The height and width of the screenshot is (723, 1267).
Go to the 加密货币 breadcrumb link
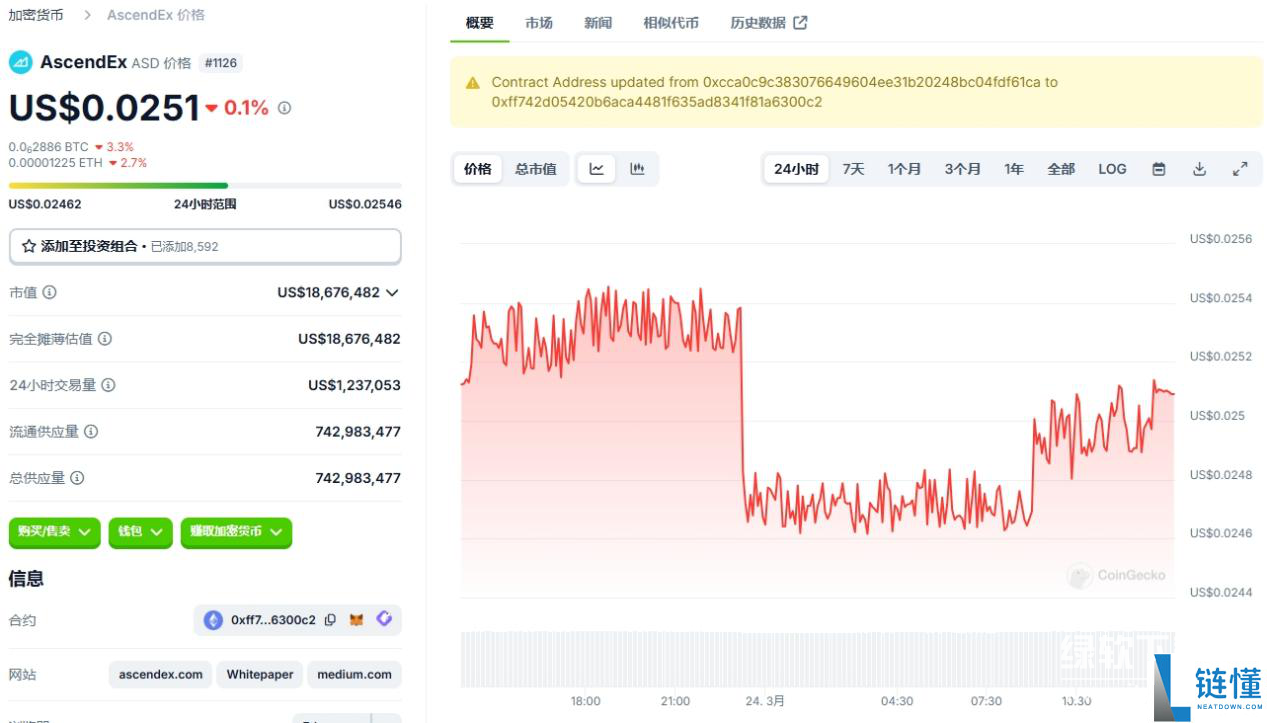click(36, 15)
